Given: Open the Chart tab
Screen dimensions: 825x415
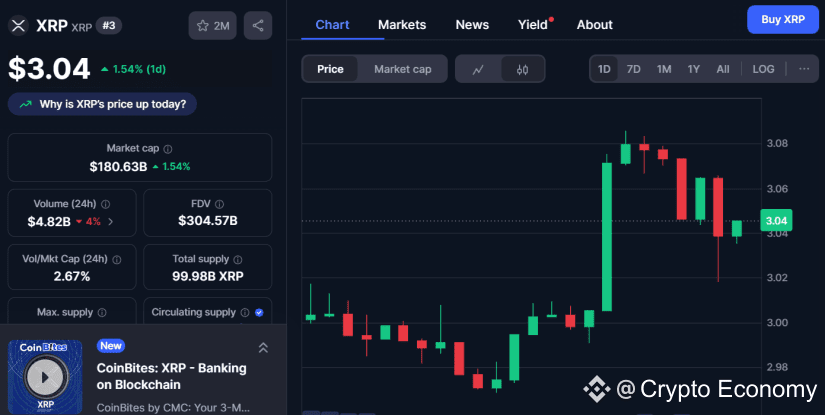Looking at the screenshot, I should tap(333, 25).
